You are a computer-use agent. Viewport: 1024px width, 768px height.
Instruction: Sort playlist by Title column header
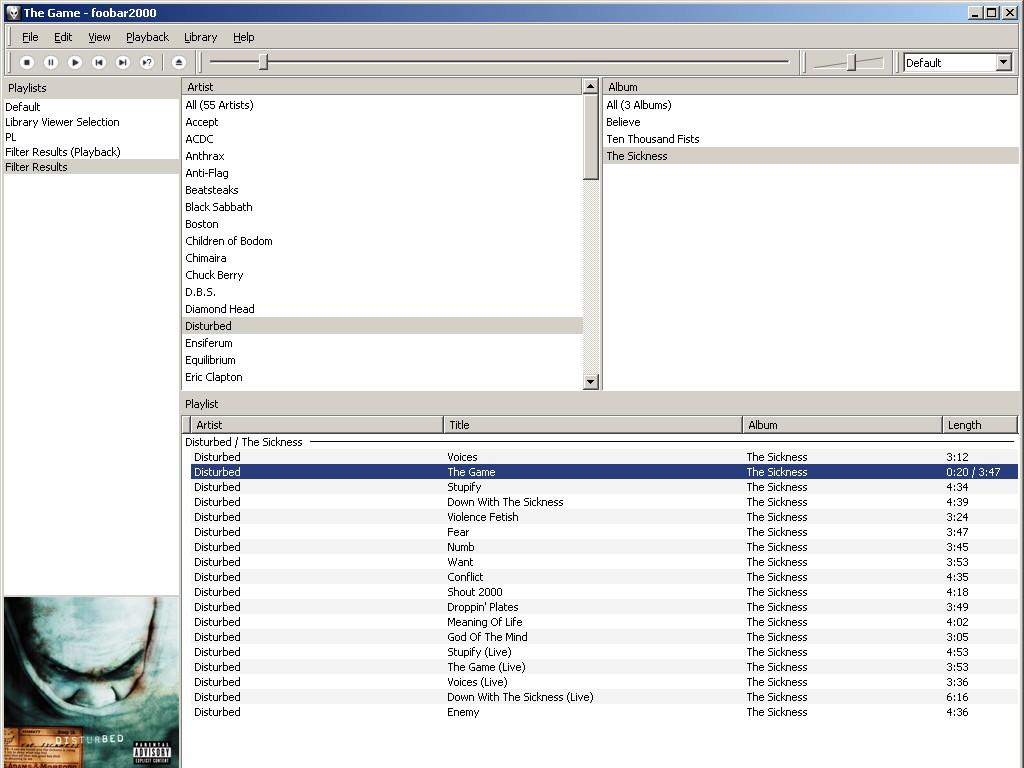[593, 424]
